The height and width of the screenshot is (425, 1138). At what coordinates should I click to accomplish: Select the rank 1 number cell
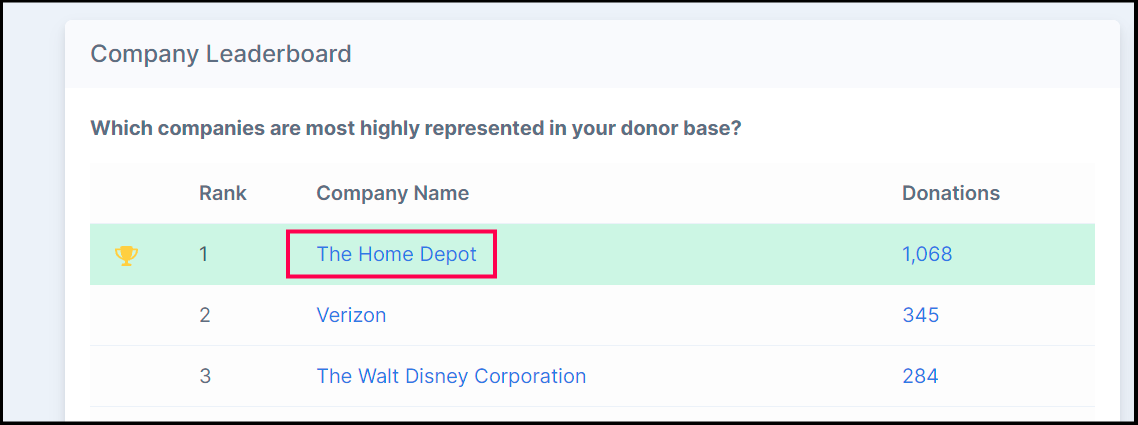204,254
